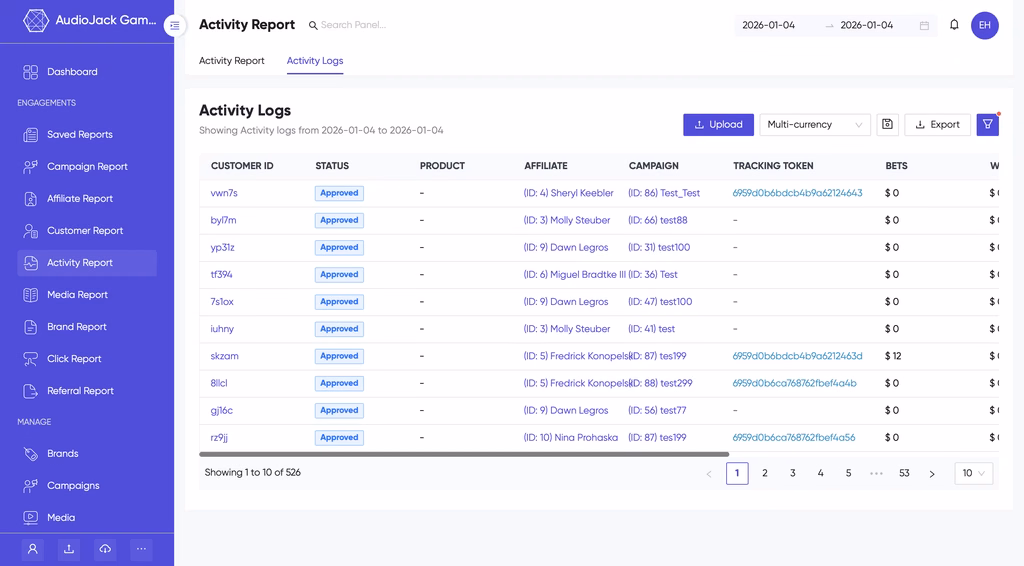Click the start date 2026-01-04 field
Image resolution: width=1024 pixels, height=566 pixels.
coord(769,25)
